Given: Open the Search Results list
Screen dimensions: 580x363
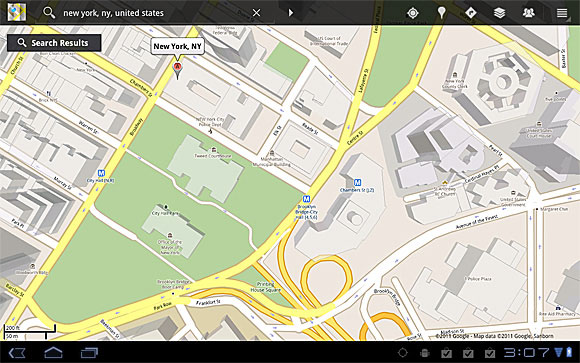Looking at the screenshot, I should (54, 43).
